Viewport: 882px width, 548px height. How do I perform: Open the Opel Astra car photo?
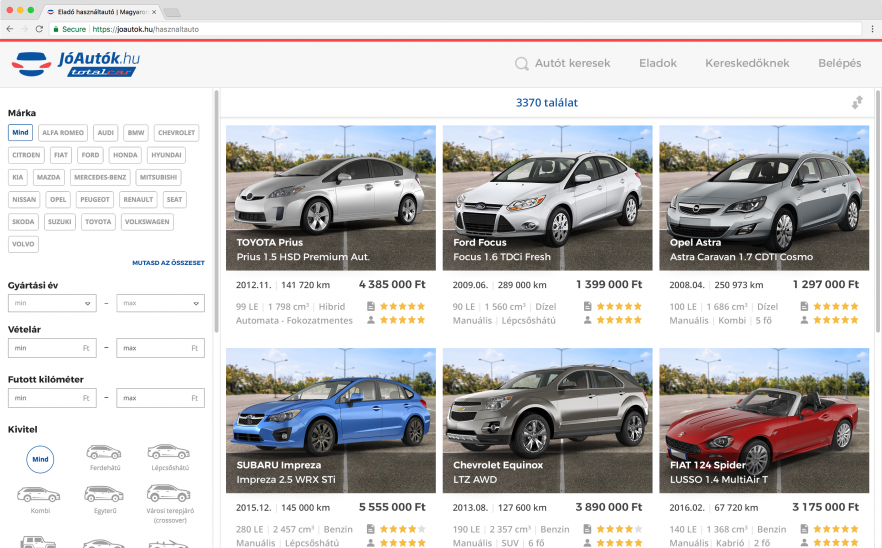pyautogui.click(x=764, y=197)
